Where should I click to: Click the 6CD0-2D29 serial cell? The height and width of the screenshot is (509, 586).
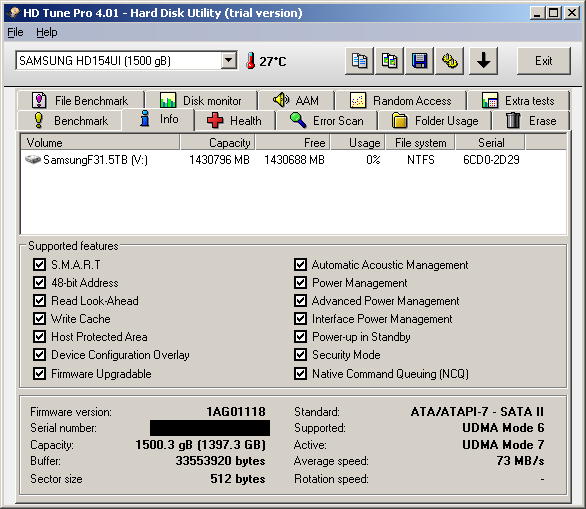coord(491,160)
